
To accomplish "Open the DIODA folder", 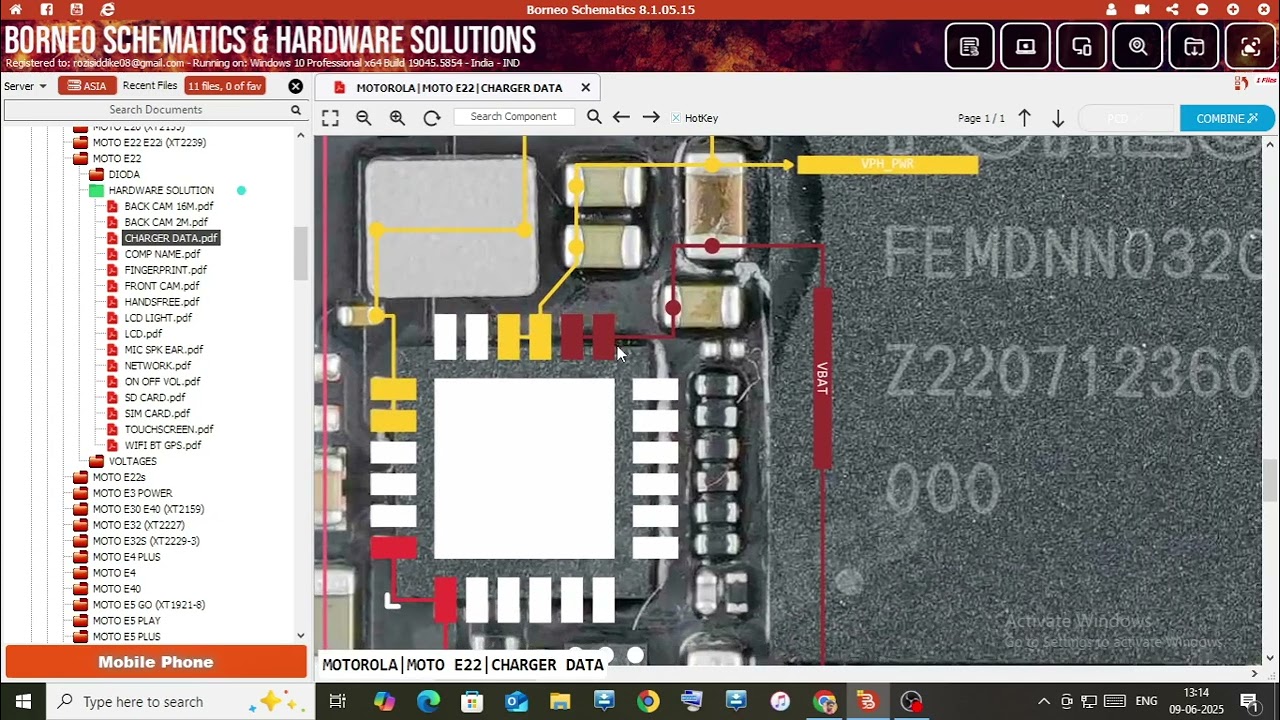I will (124, 175).
